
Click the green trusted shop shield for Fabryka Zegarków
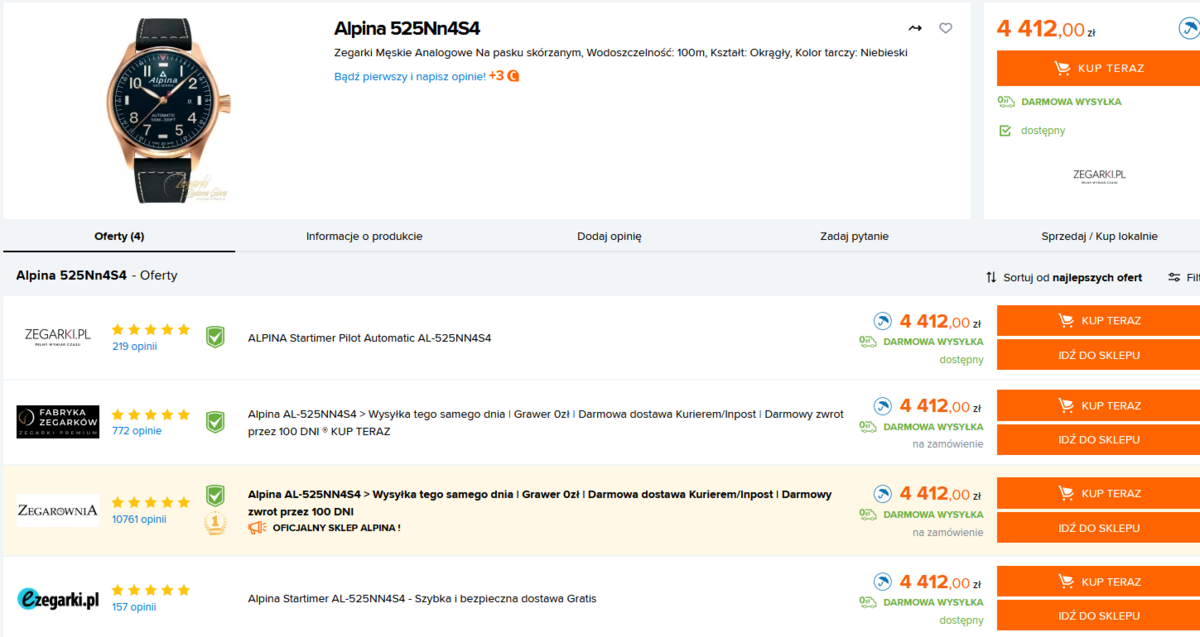point(215,422)
